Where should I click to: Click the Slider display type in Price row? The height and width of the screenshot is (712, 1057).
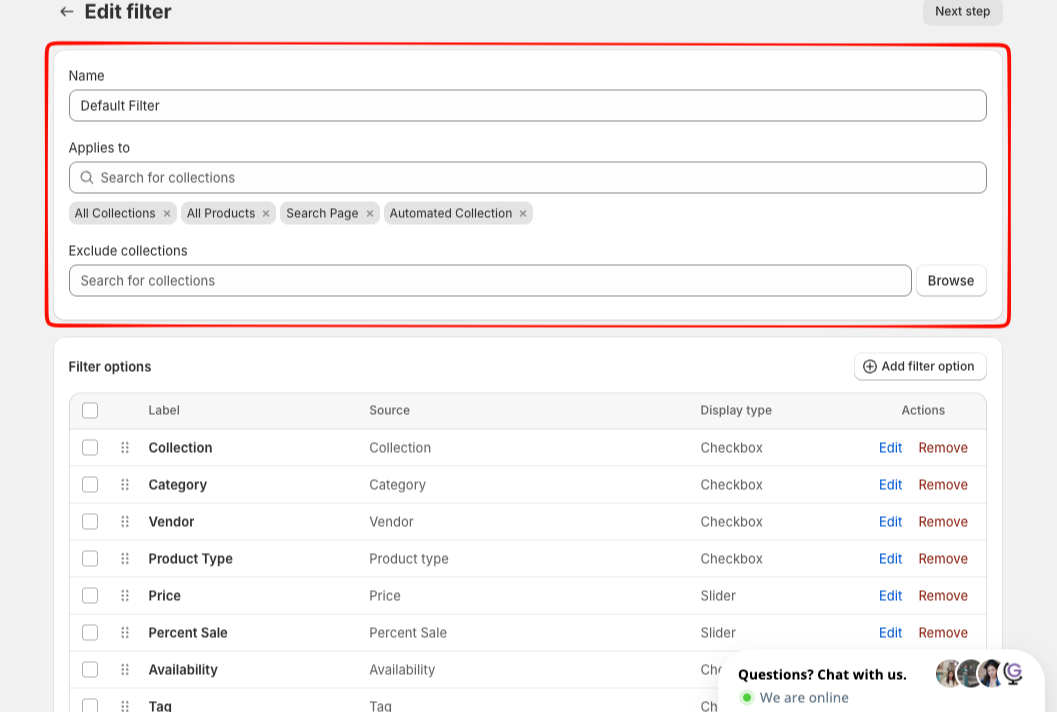click(718, 596)
